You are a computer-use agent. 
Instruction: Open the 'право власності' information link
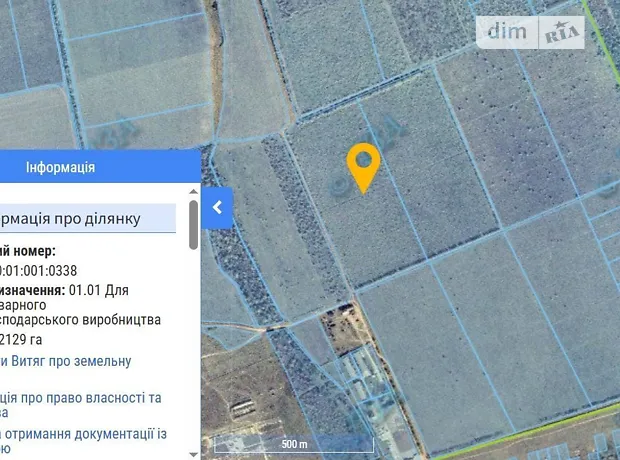click(x=80, y=398)
